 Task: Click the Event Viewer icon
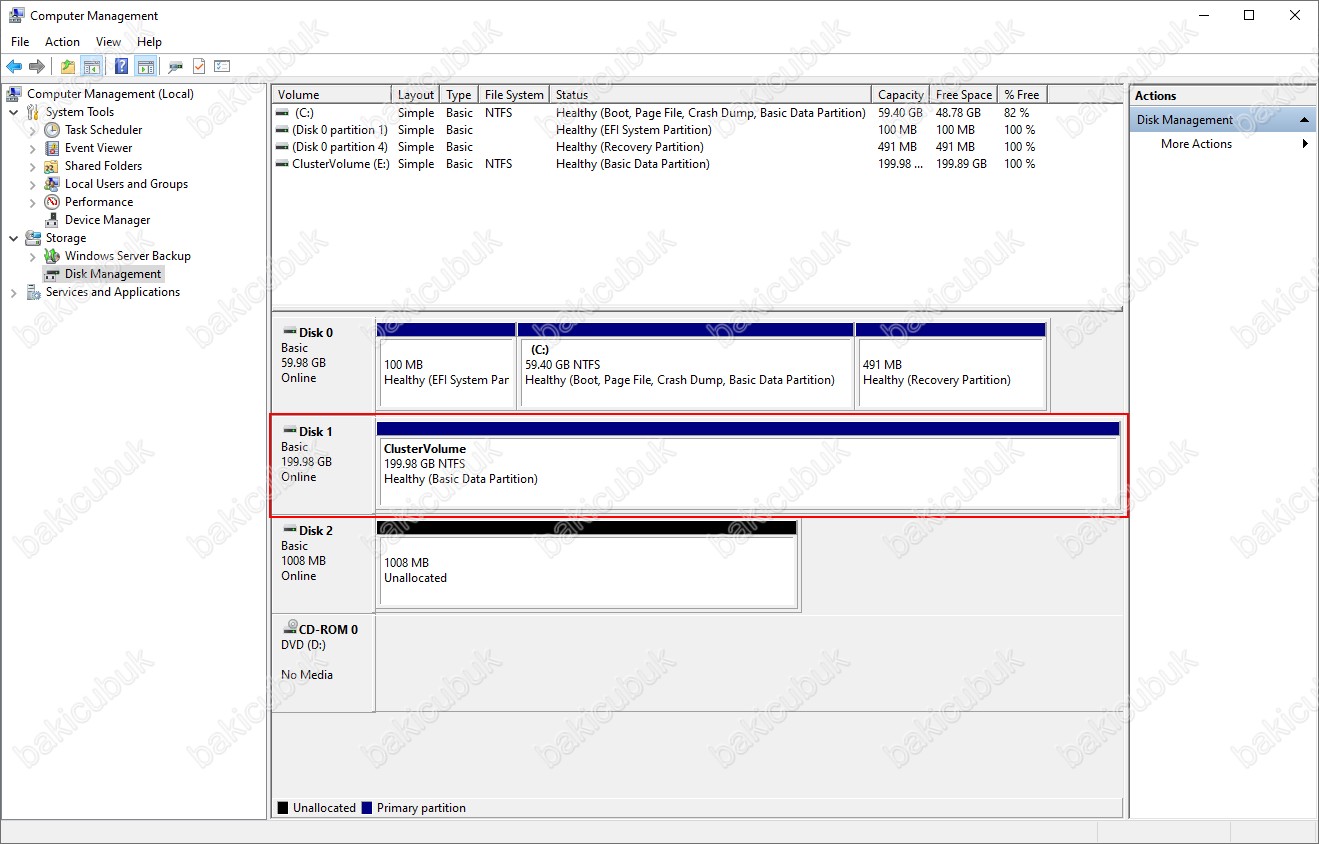pos(52,148)
